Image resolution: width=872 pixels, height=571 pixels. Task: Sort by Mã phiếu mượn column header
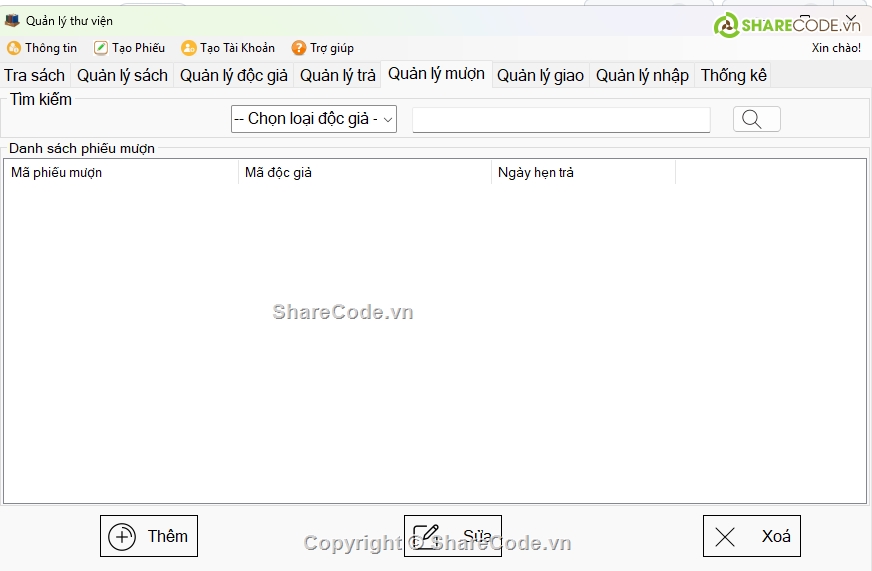coord(120,173)
